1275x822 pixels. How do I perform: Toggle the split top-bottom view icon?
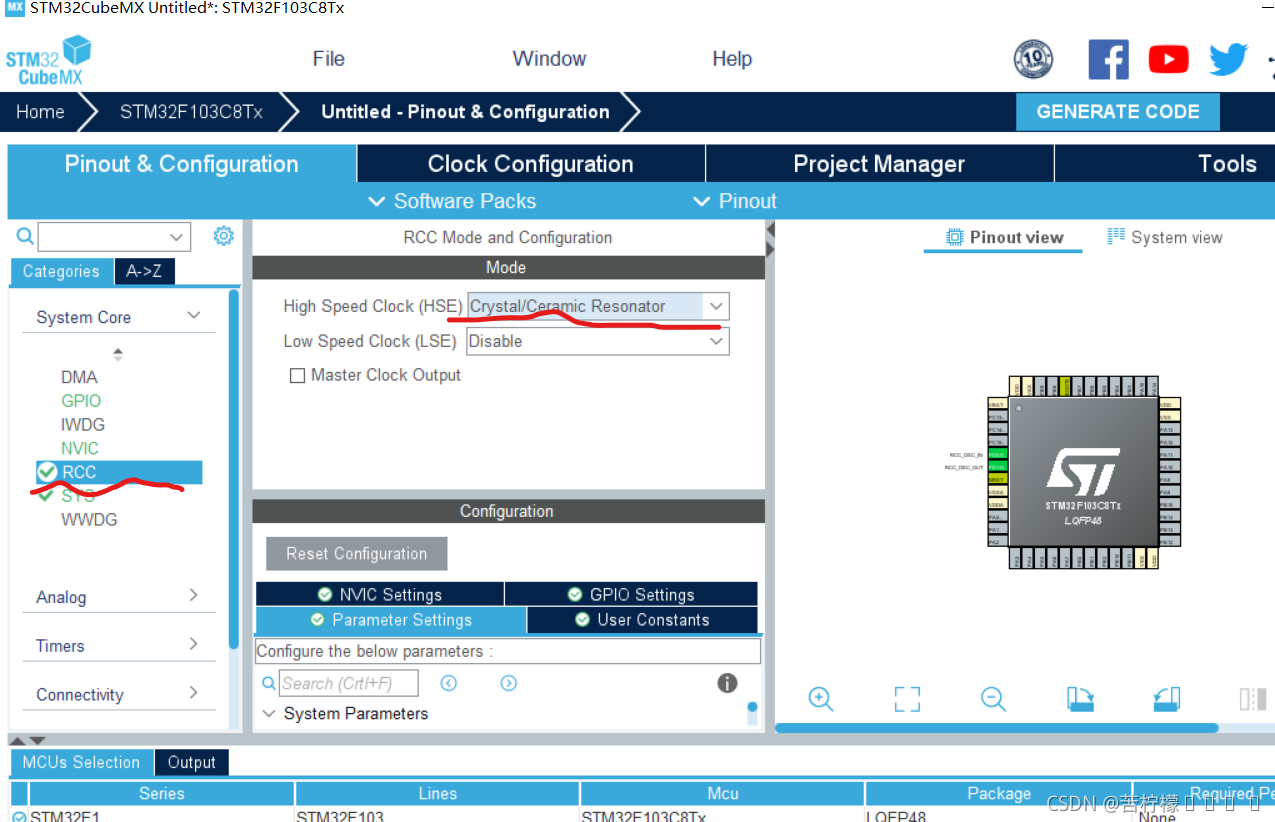point(1253,699)
